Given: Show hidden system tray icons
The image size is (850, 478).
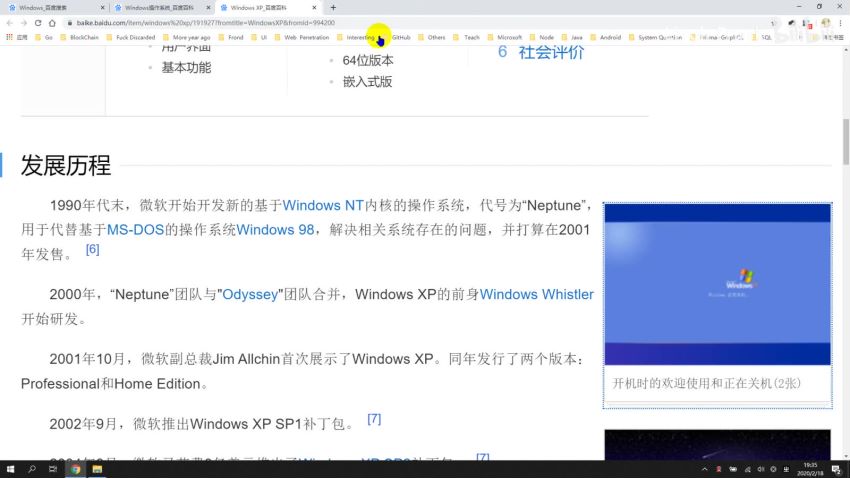Looking at the screenshot, I should pyautogui.click(x=704, y=469).
